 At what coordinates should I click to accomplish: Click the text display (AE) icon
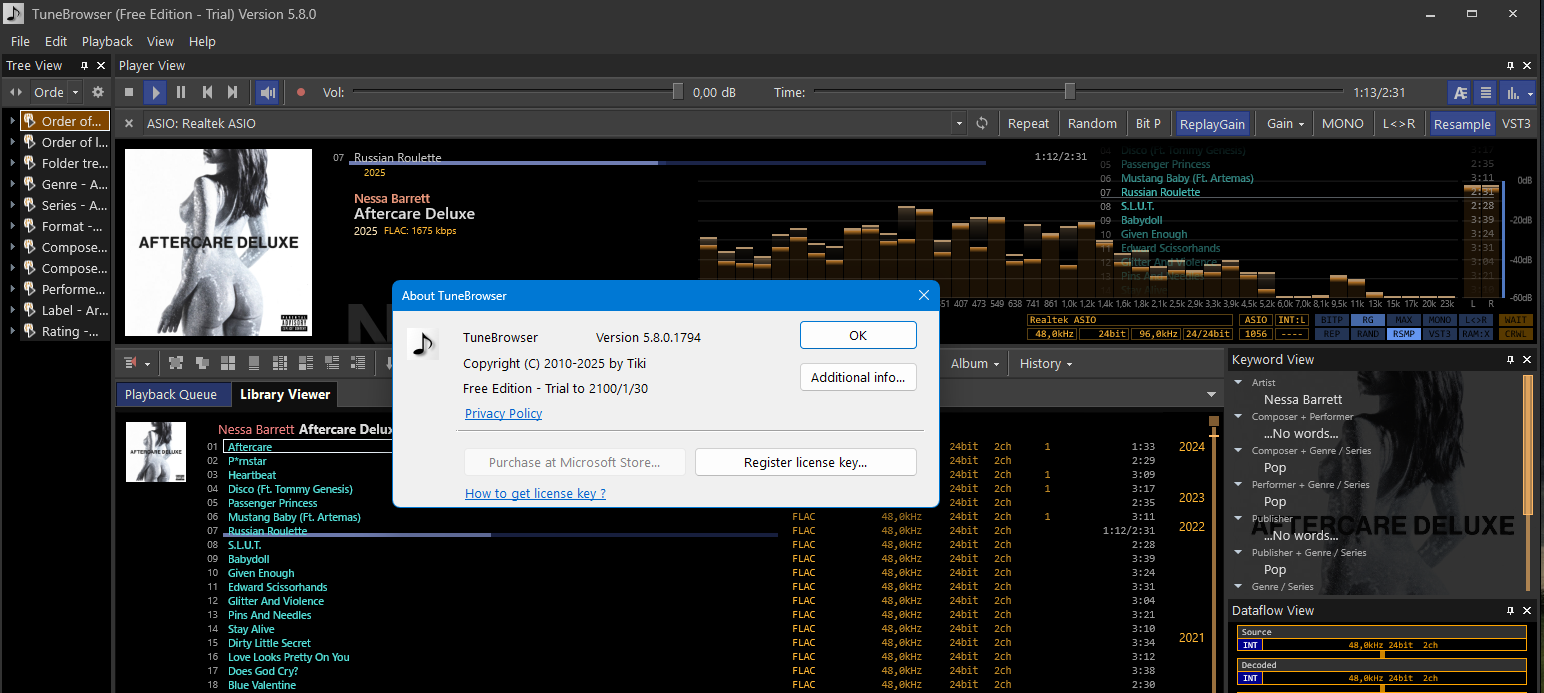point(1460,92)
